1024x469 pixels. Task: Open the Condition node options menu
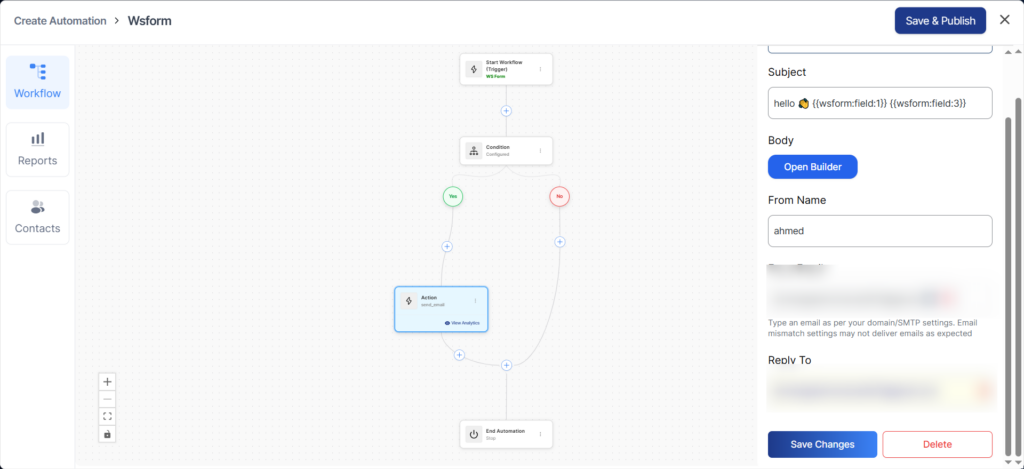click(540, 151)
